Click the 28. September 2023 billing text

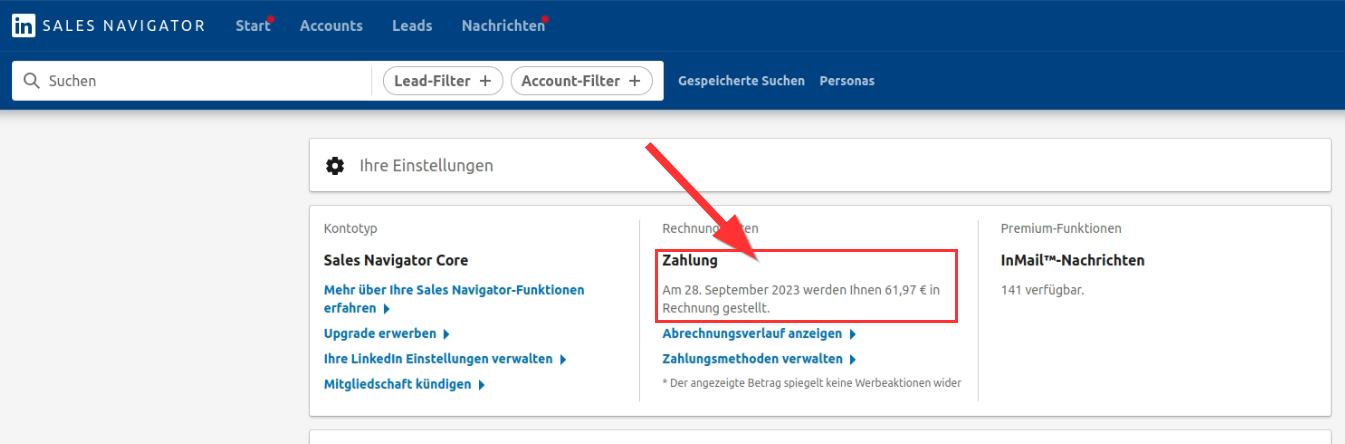[802, 299]
